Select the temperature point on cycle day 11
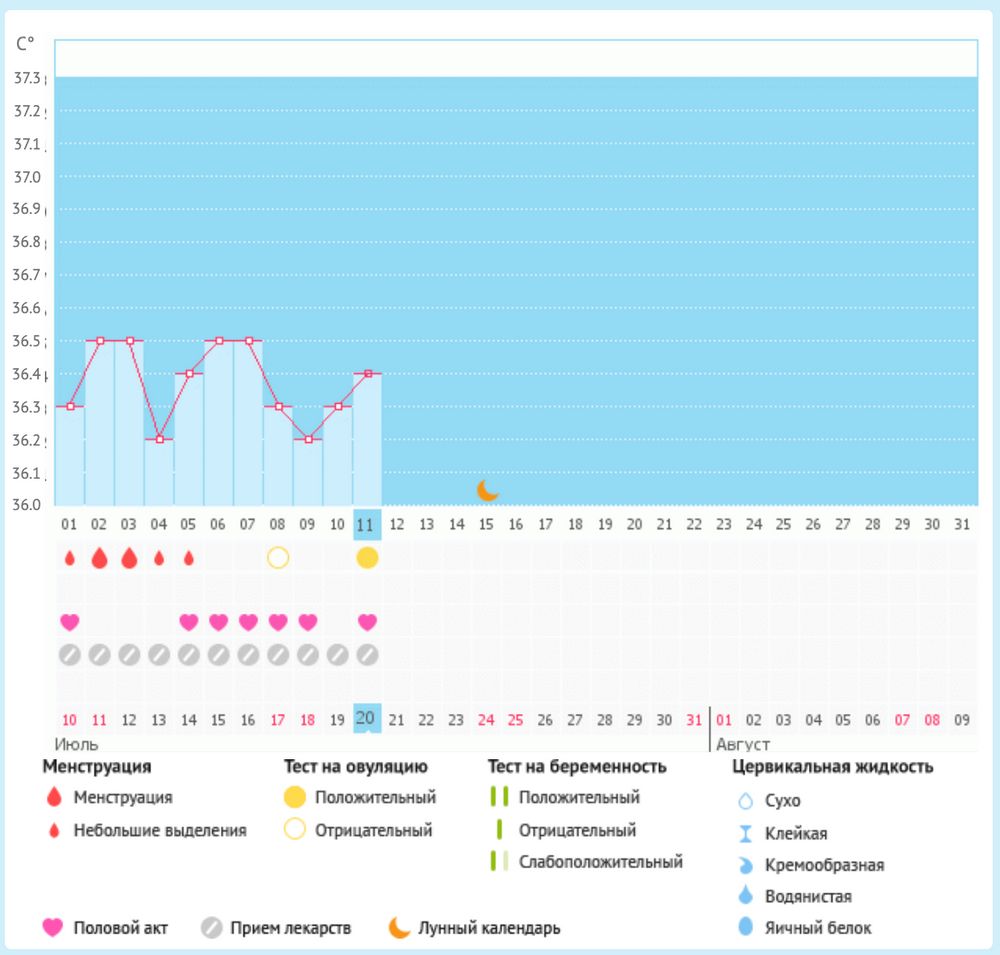 tap(368, 373)
